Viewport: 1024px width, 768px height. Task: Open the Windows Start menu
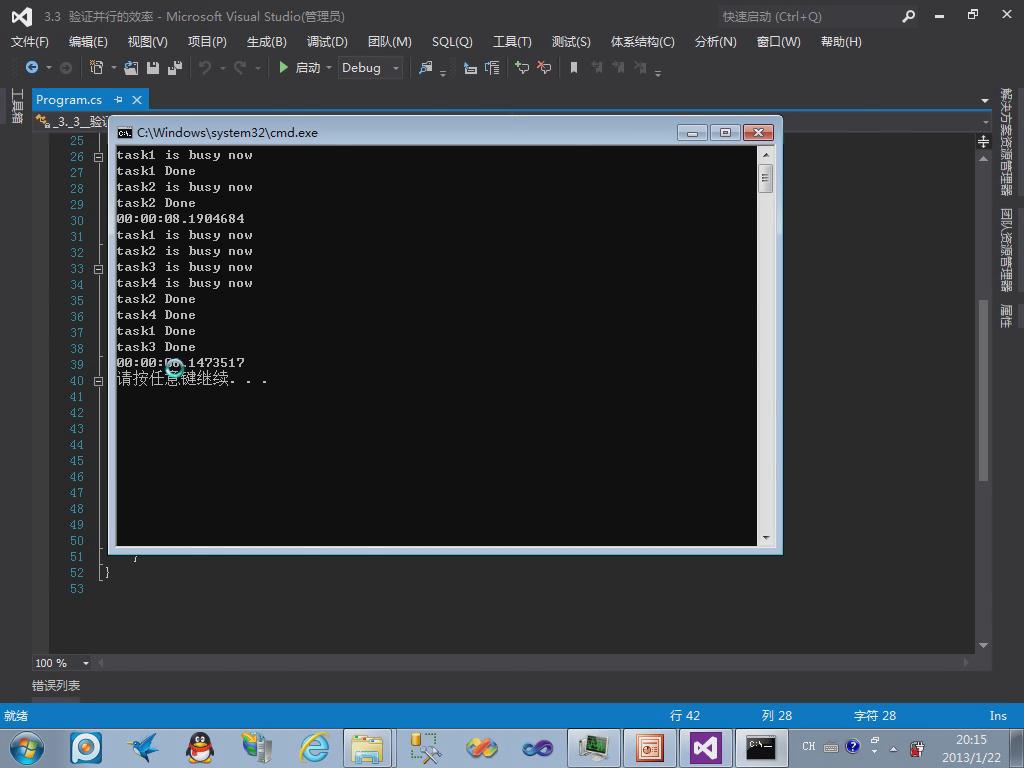tap(27, 748)
